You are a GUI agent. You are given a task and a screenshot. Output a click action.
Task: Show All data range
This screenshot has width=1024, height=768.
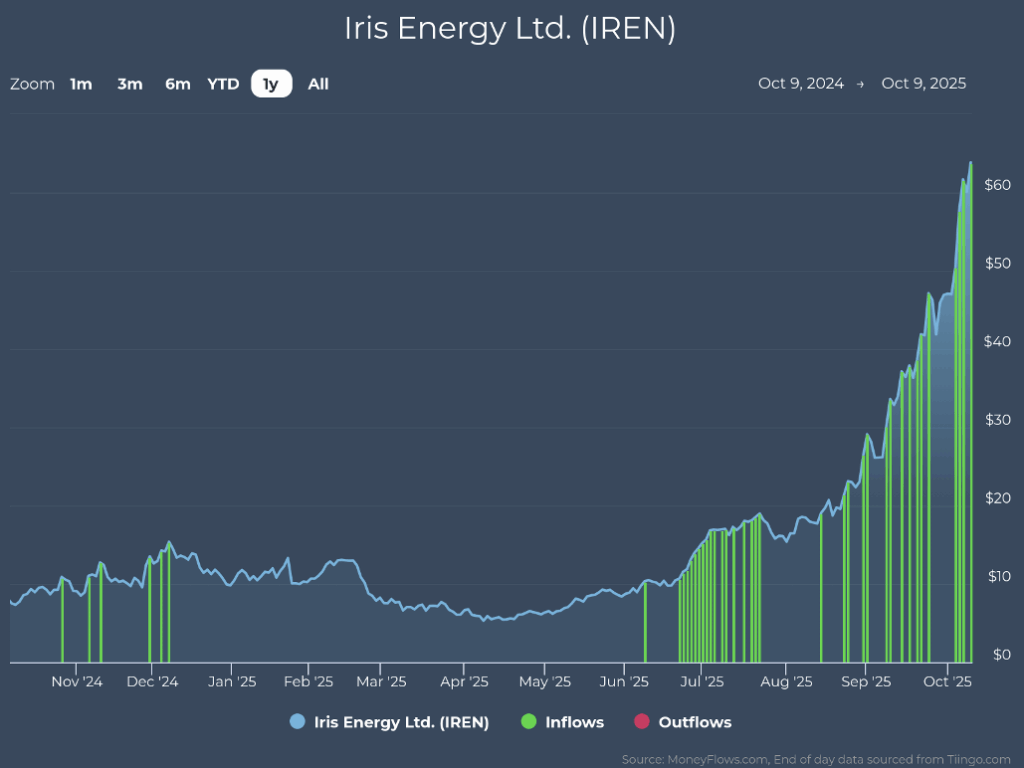[x=318, y=84]
